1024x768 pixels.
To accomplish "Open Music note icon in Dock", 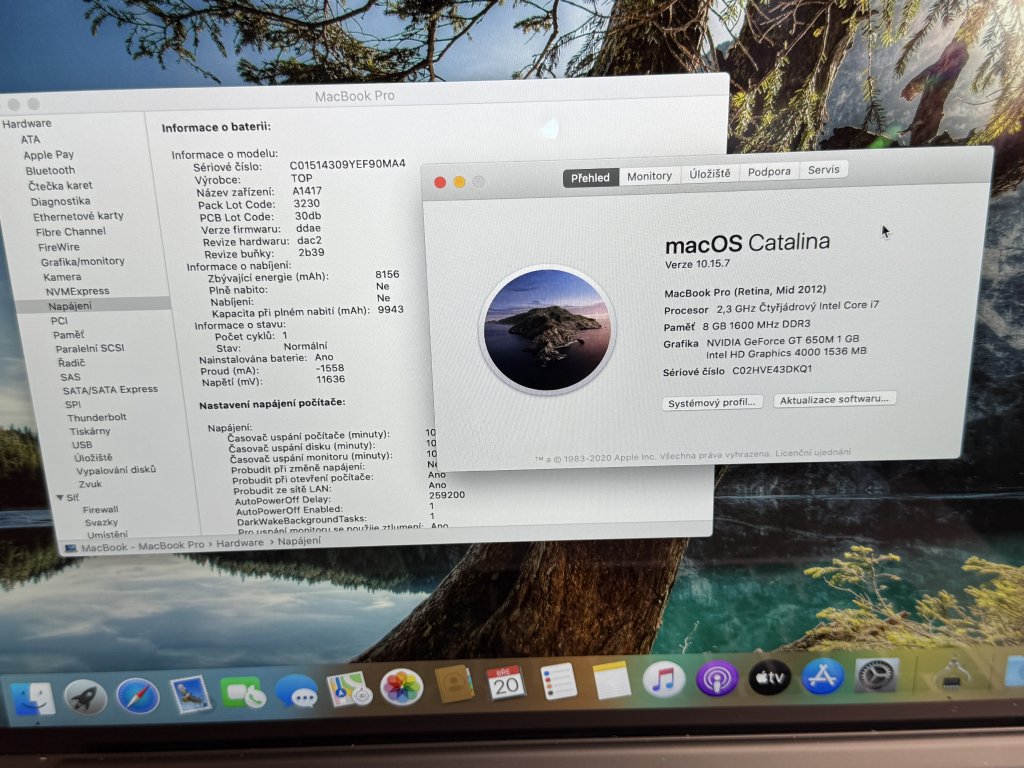I will coord(664,679).
